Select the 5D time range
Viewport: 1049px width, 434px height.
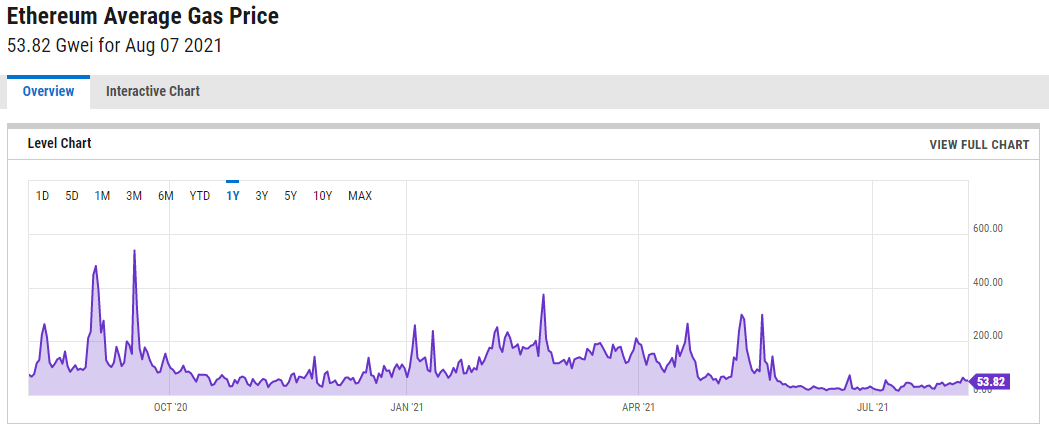click(x=72, y=196)
